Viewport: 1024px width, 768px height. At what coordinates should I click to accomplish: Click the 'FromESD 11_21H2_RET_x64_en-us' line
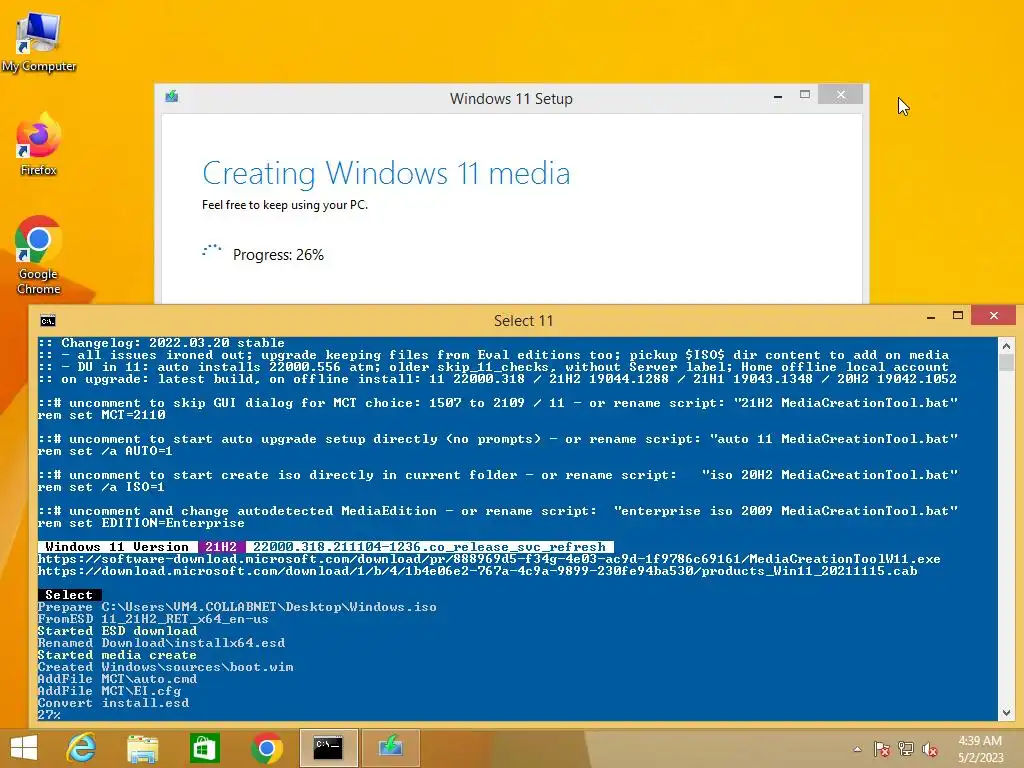point(153,619)
